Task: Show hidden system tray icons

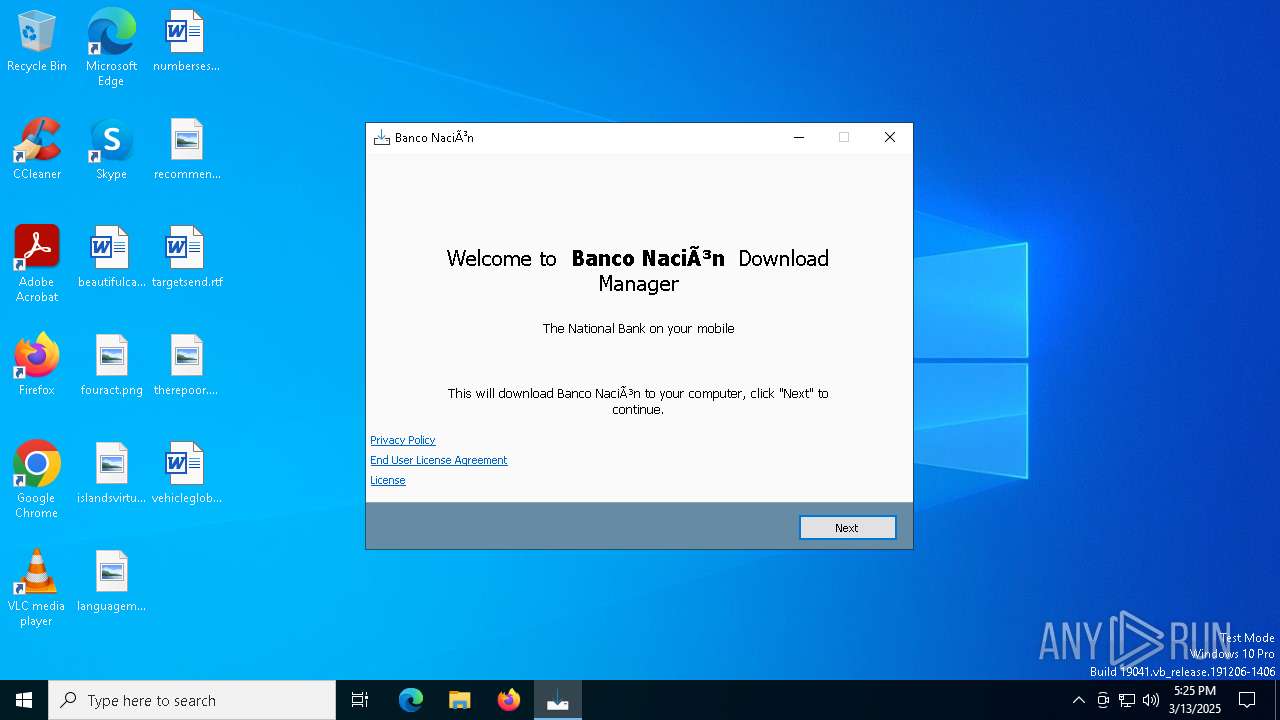Action: click(x=1078, y=700)
